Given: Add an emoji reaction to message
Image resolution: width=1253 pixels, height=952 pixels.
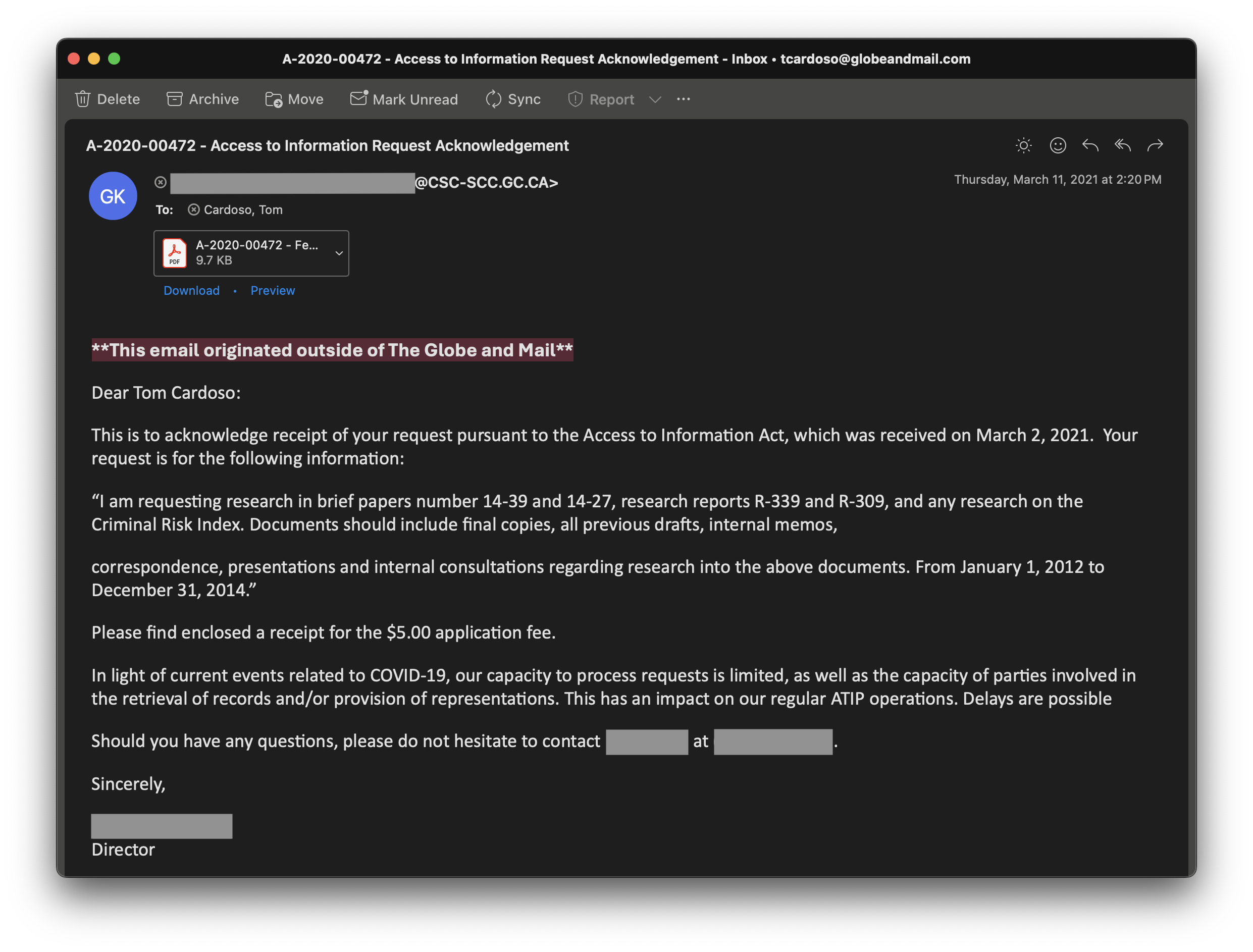Looking at the screenshot, I should point(1058,146).
